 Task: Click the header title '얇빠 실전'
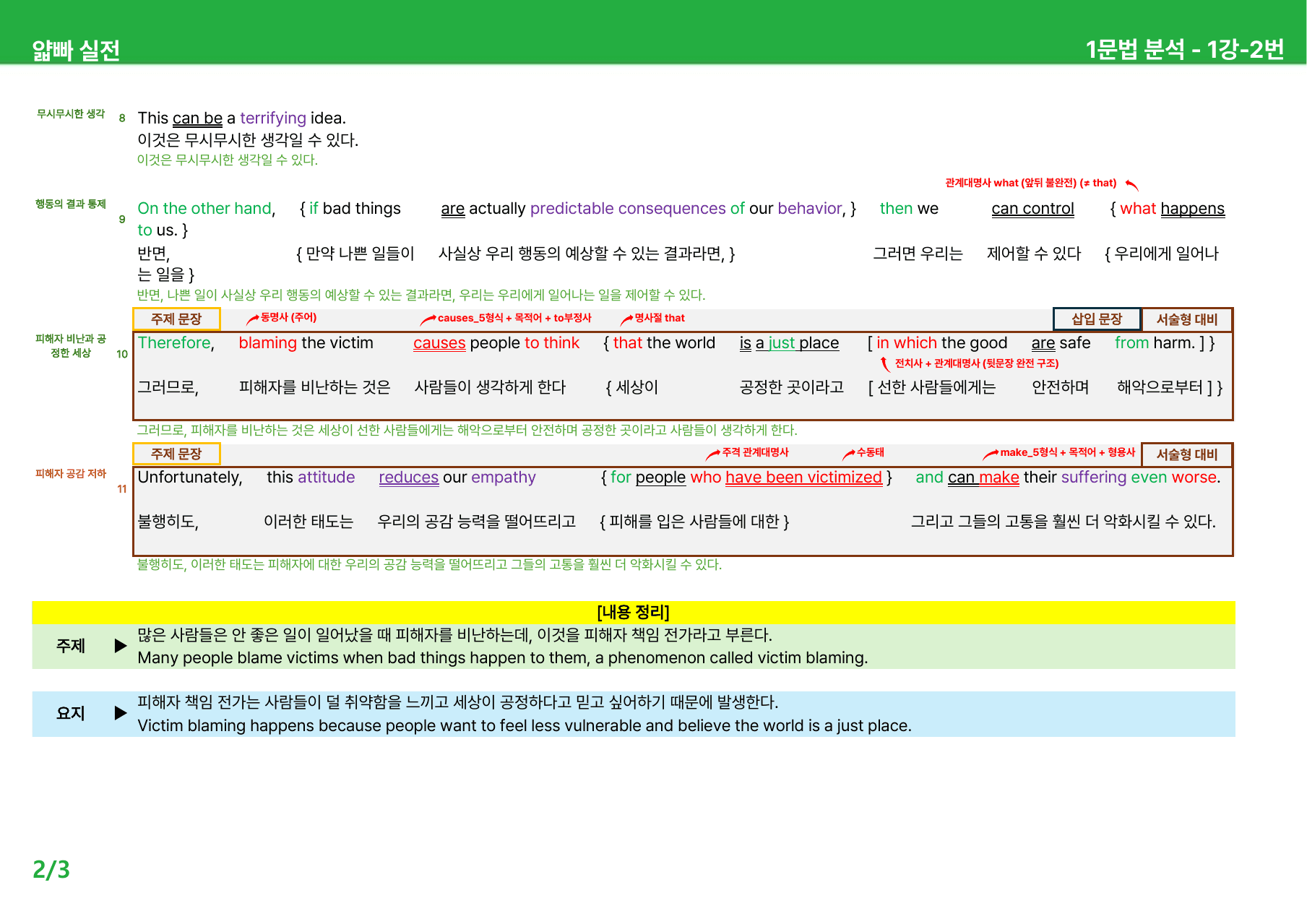76,50
